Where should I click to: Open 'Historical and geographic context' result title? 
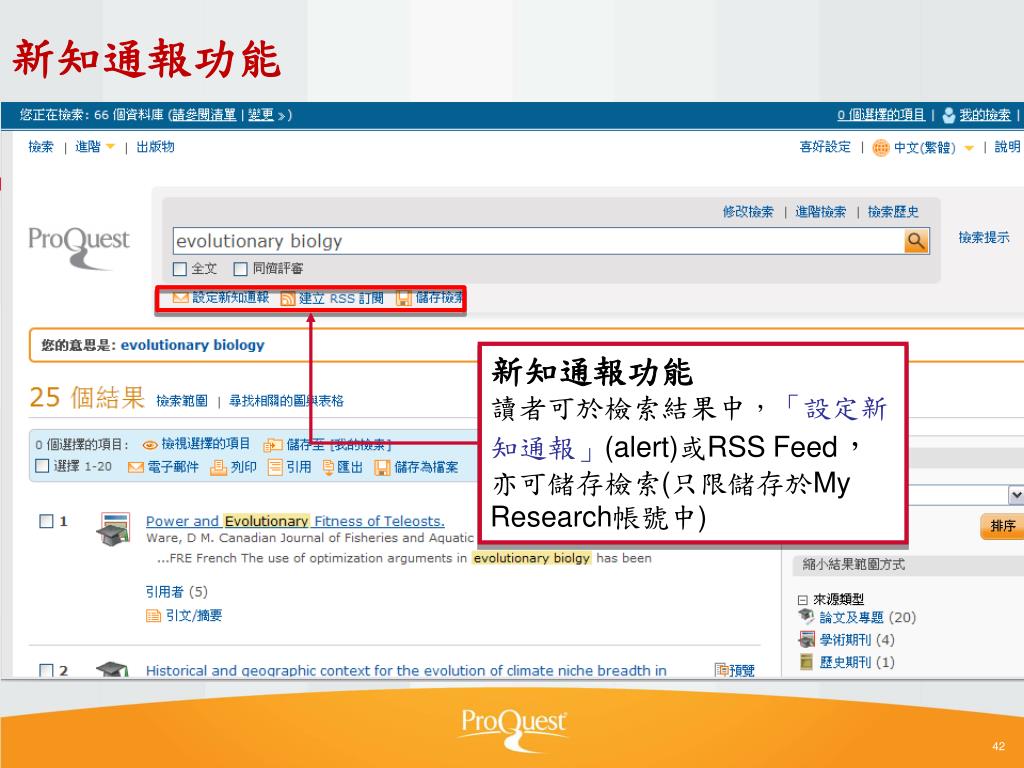point(406,670)
